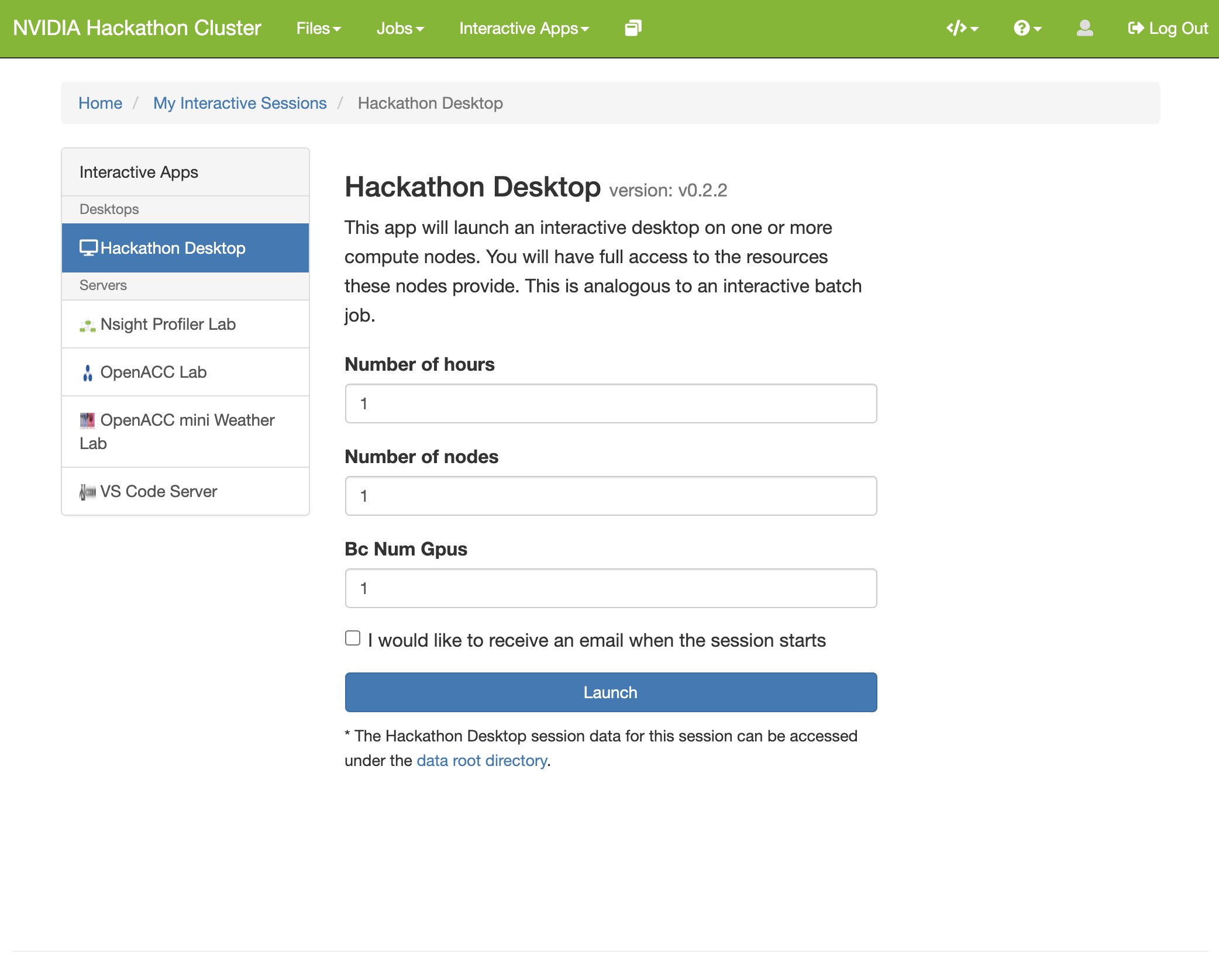Click the Log Out arrow icon

(1136, 28)
